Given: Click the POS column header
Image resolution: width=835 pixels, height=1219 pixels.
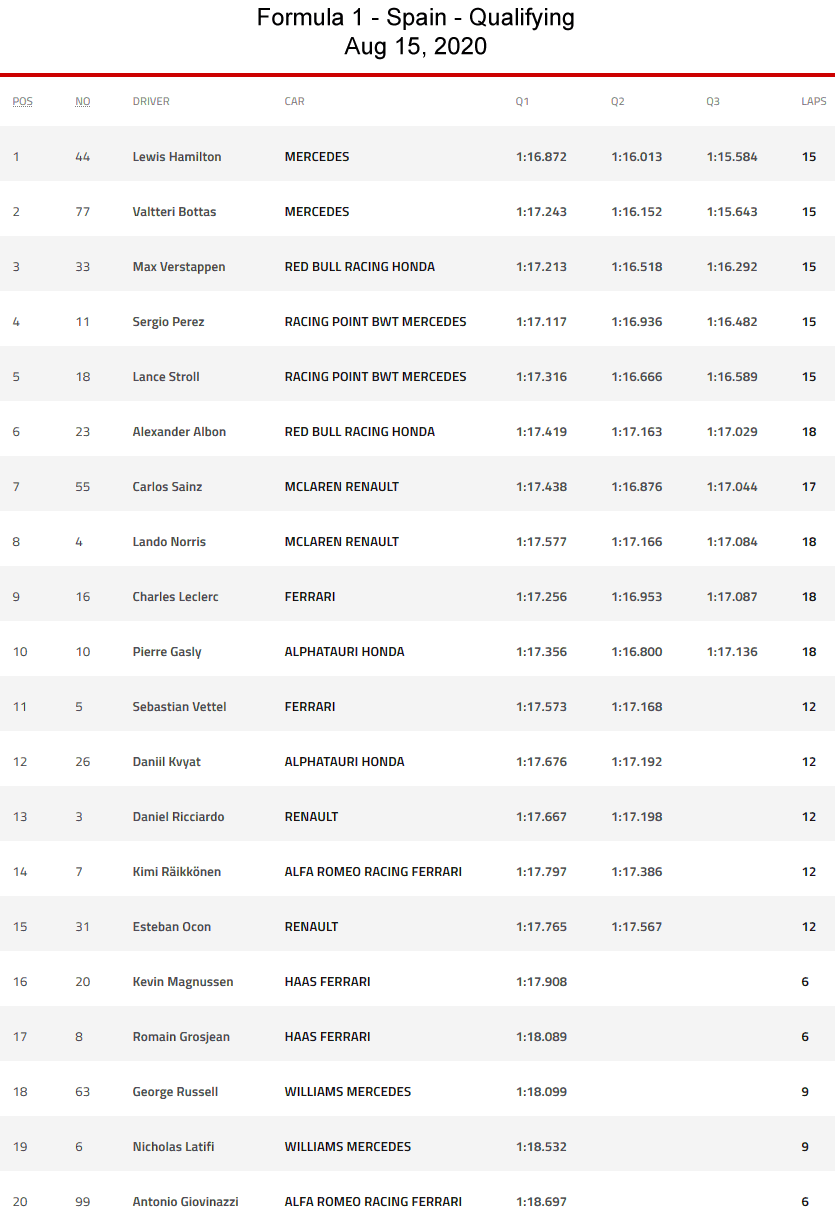Looking at the screenshot, I should 22,101.
